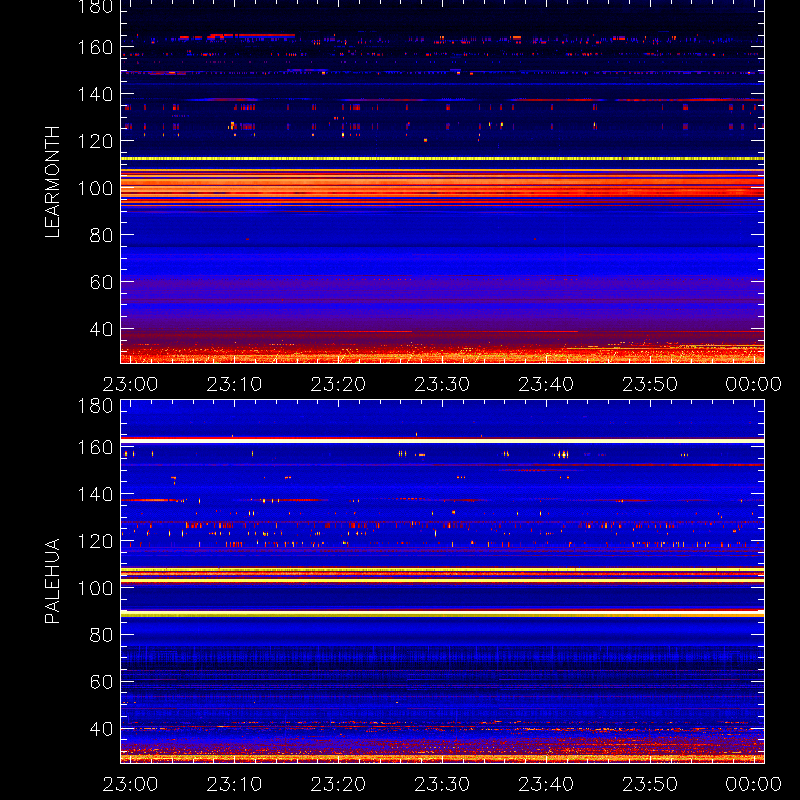
Task: Click 23:10 time label under Learmonth plot
Action: (234, 384)
